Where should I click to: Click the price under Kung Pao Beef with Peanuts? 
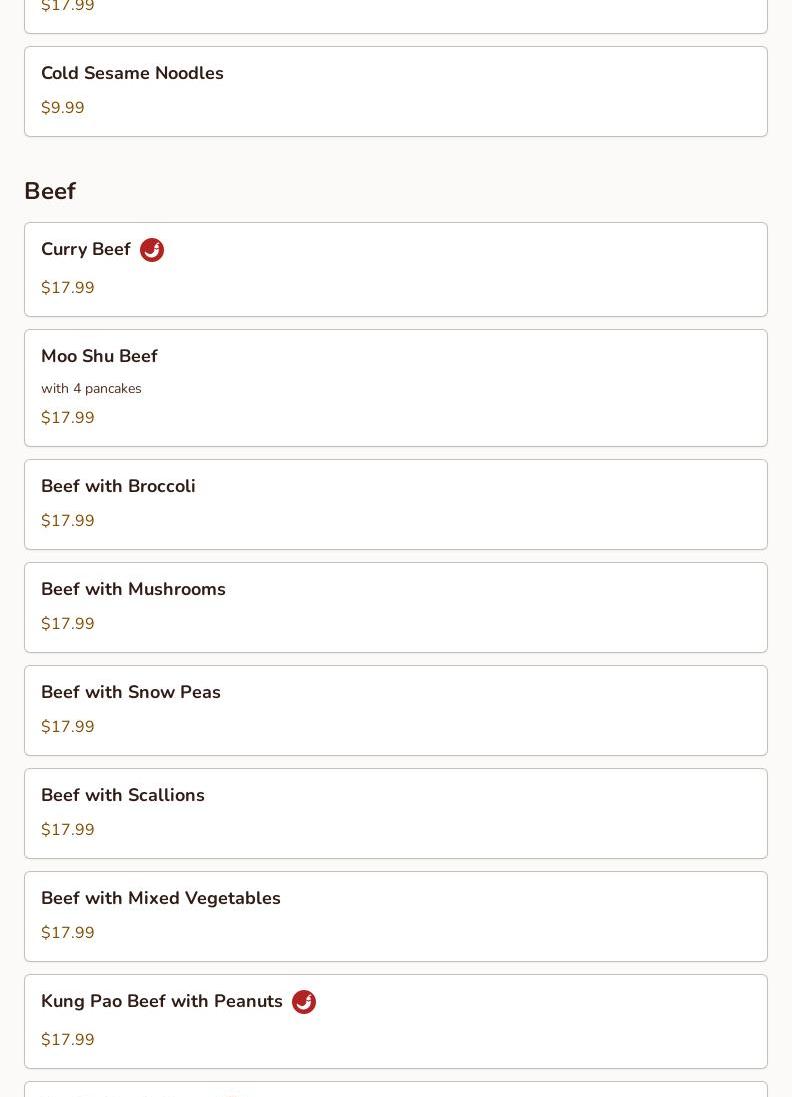tap(68, 1040)
